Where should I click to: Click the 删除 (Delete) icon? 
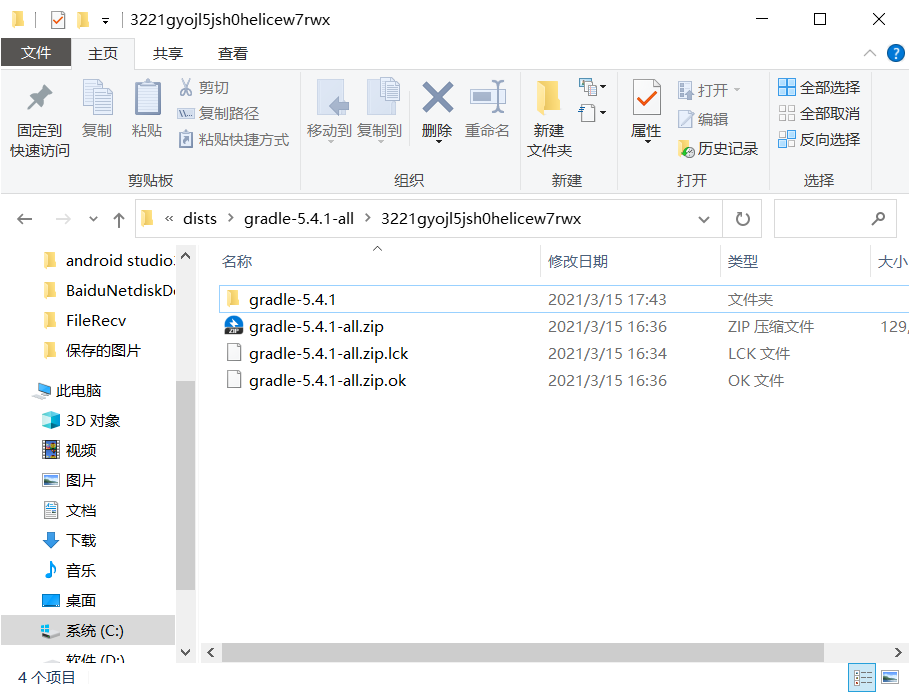tap(436, 110)
